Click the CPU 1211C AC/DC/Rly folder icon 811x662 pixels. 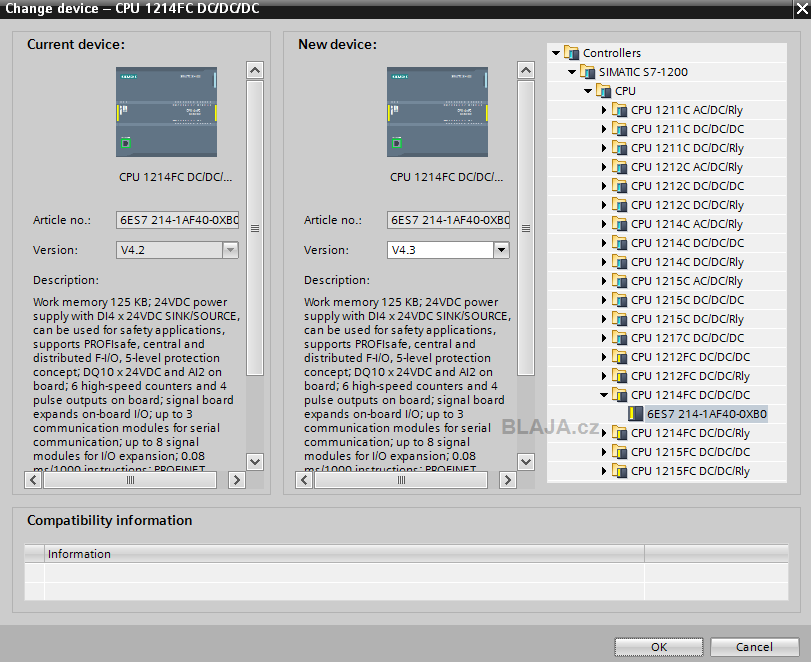click(620, 110)
